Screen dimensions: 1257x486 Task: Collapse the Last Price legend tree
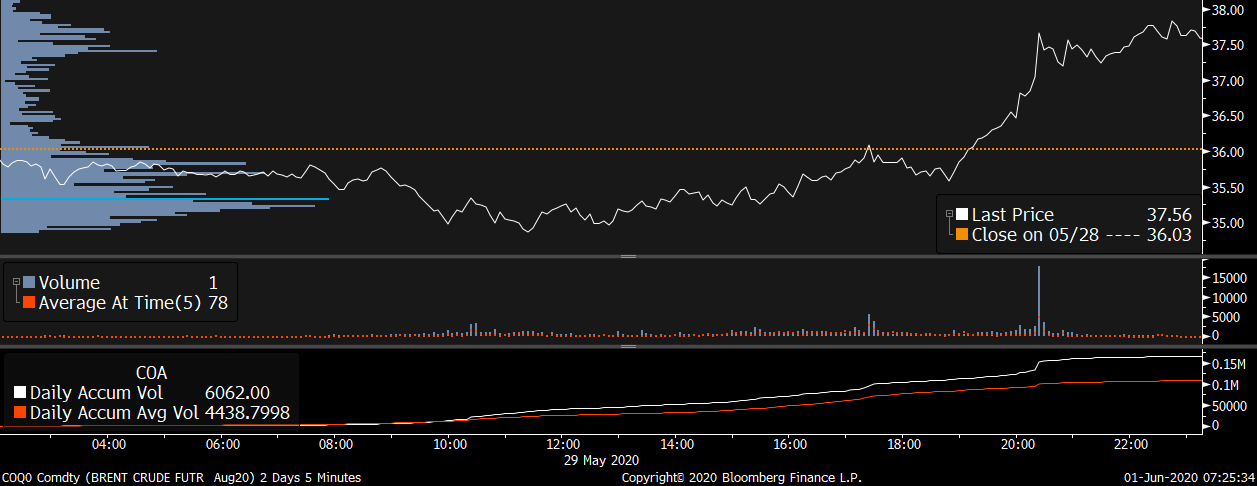[949, 214]
